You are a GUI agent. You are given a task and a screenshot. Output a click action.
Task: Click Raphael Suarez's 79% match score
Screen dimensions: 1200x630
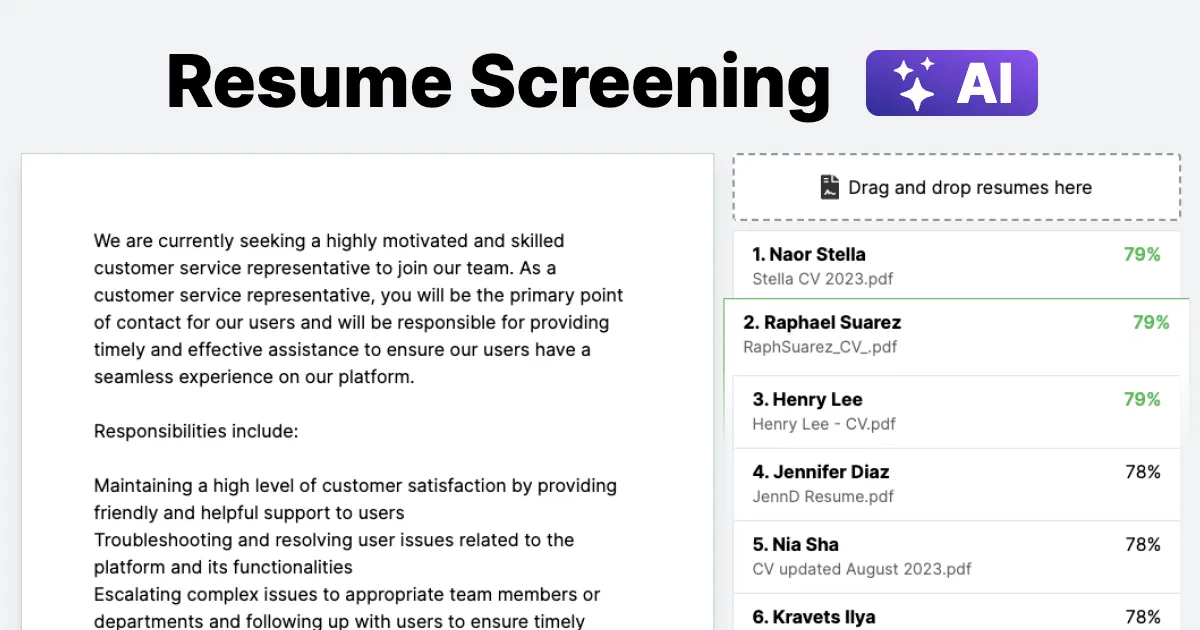pyautogui.click(x=1151, y=322)
